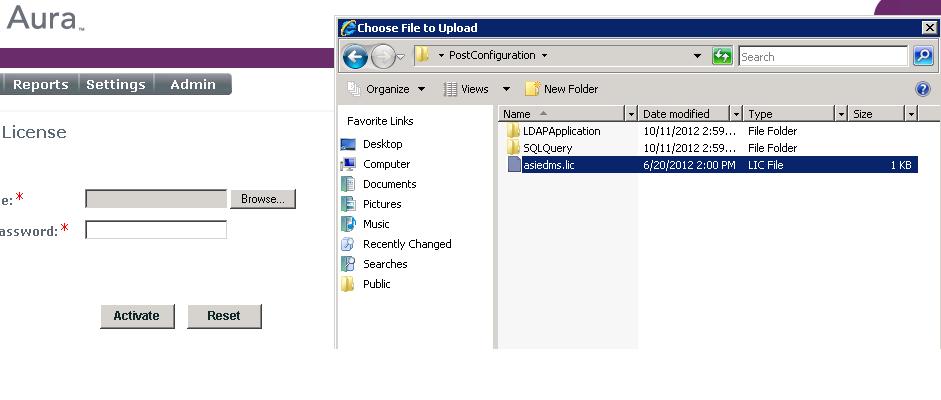
Task: Expand the Views dropdown arrow
Action: pyautogui.click(x=506, y=89)
